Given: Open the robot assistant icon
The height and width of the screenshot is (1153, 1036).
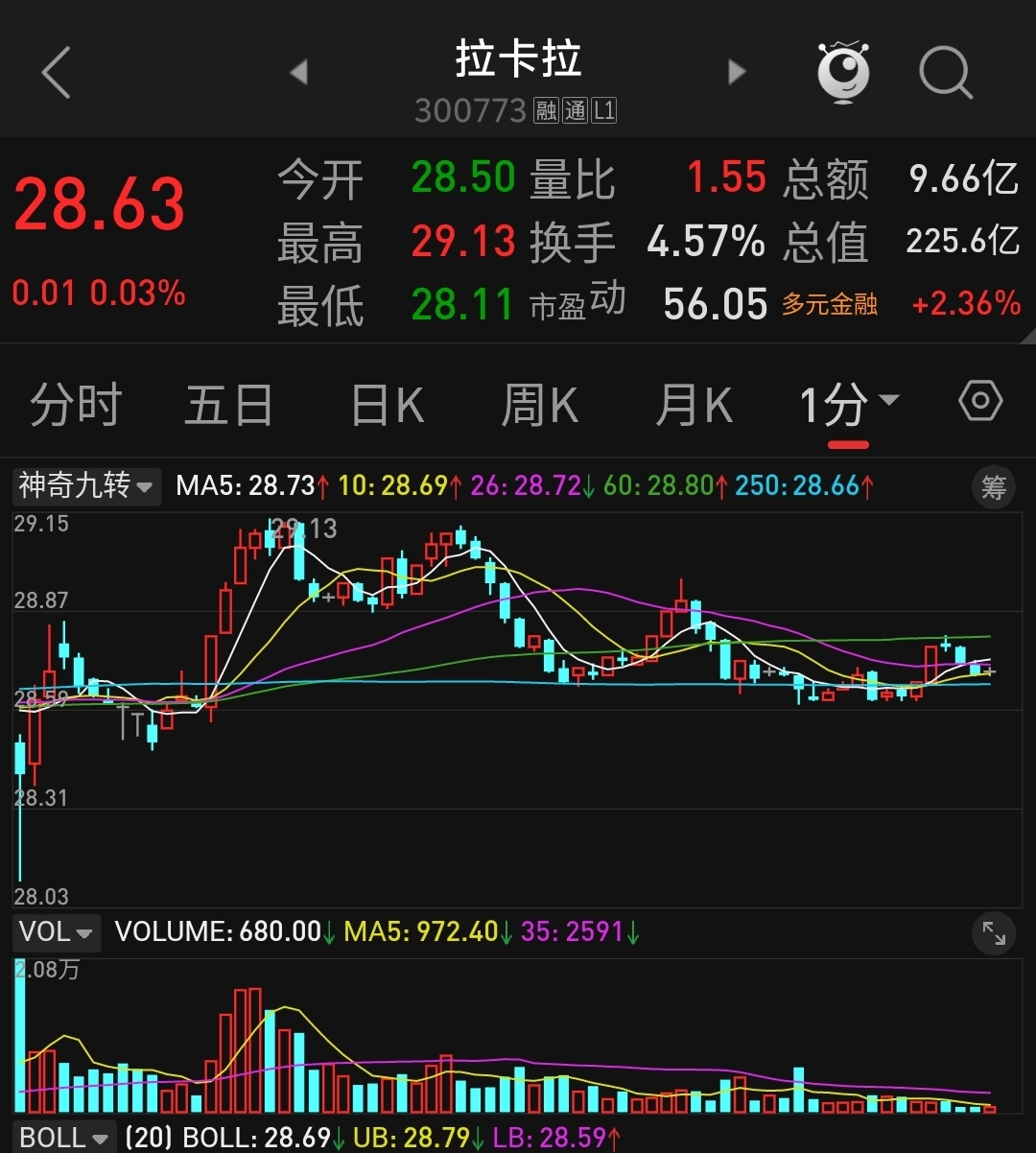Looking at the screenshot, I should point(843,72).
